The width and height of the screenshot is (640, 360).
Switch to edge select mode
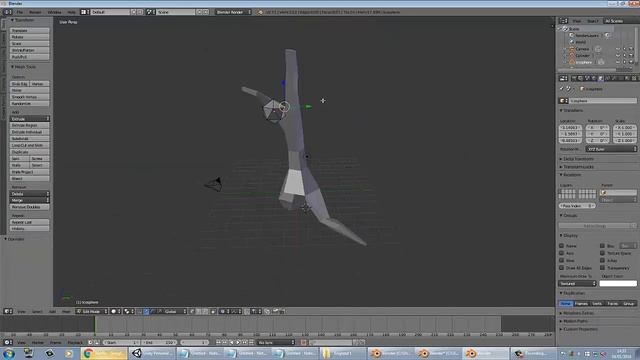tap(199, 311)
